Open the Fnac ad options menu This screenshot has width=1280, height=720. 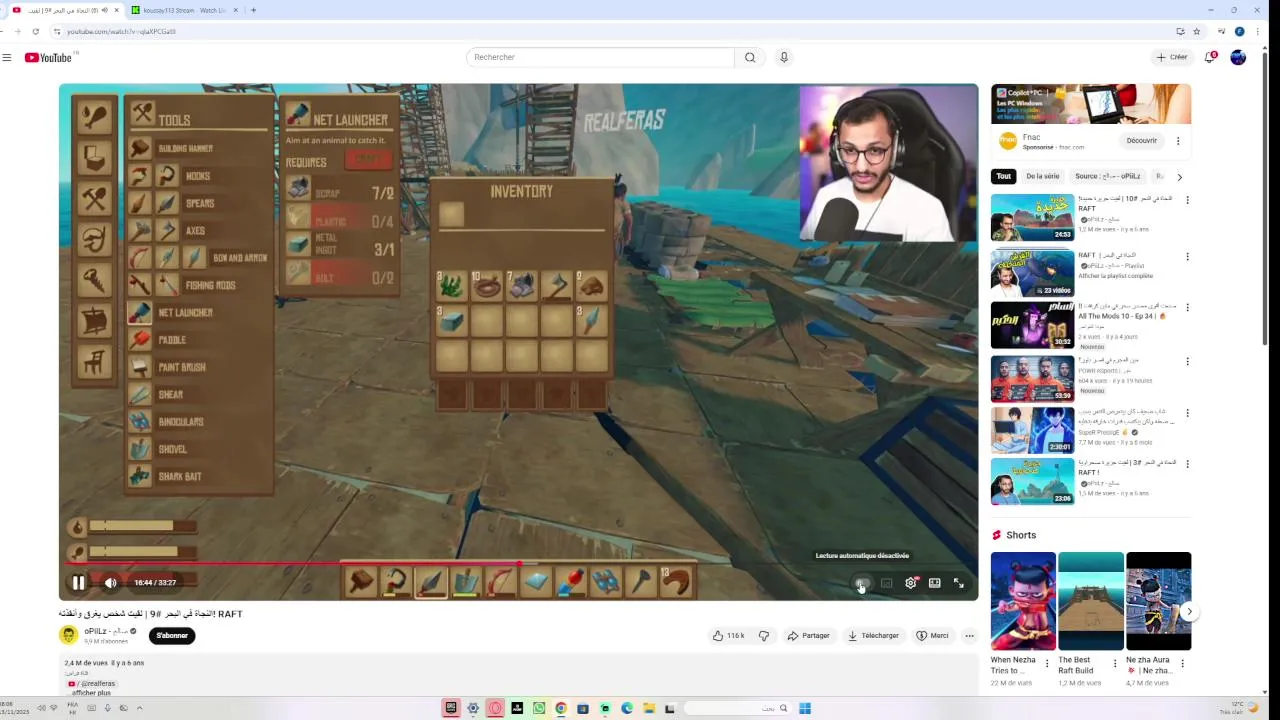pos(1178,141)
